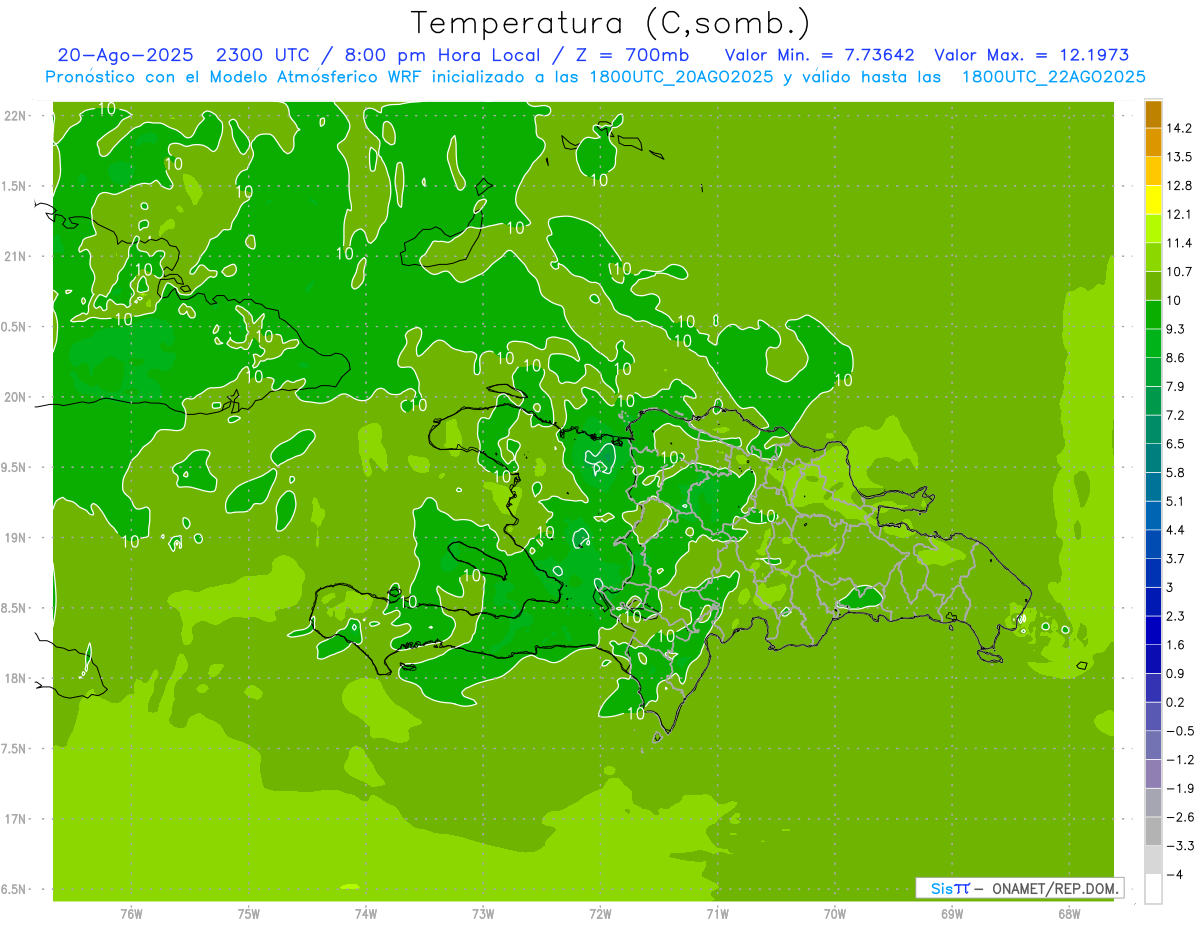Click the '17N' latitude label
Screen dimensions: 1200x927
(x=14, y=819)
